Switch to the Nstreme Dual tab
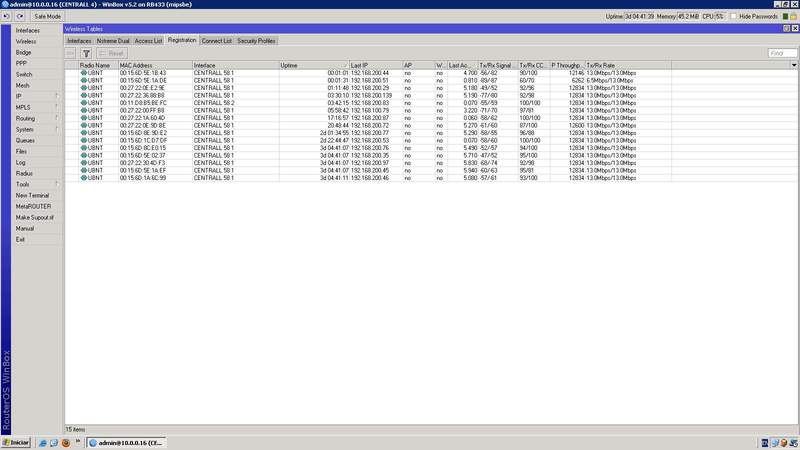Screen dimensions: 800x450 pyautogui.click(x=113, y=41)
